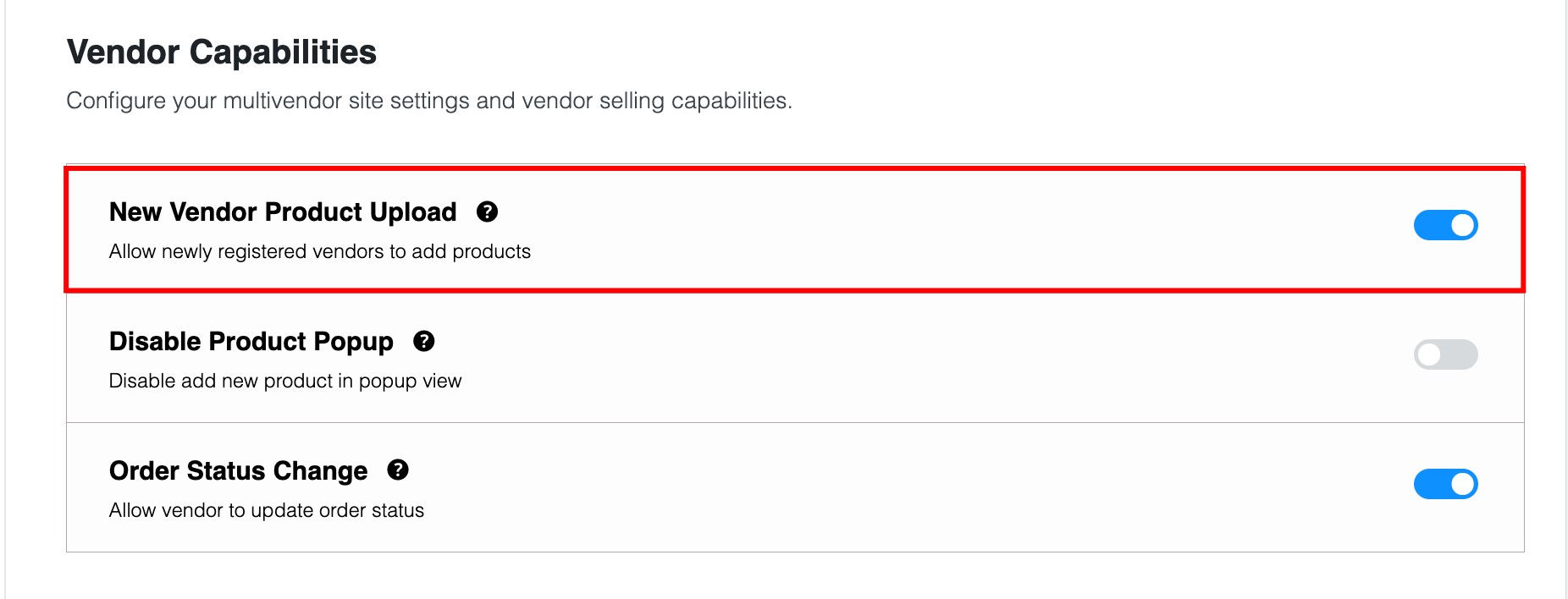Click the New Vendor Product Upload label

pos(283,212)
